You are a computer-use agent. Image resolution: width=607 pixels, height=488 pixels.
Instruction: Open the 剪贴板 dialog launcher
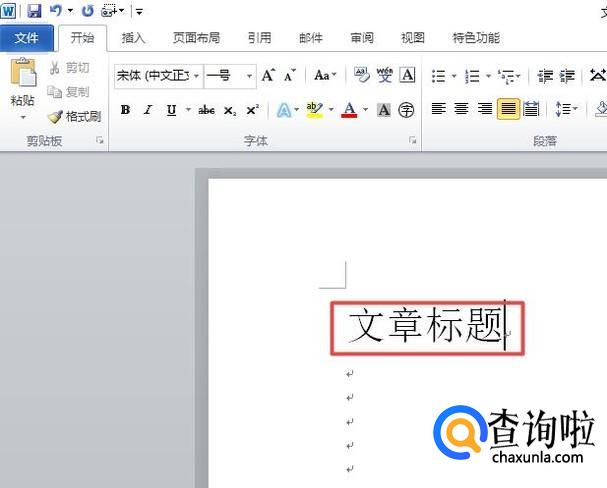100,140
